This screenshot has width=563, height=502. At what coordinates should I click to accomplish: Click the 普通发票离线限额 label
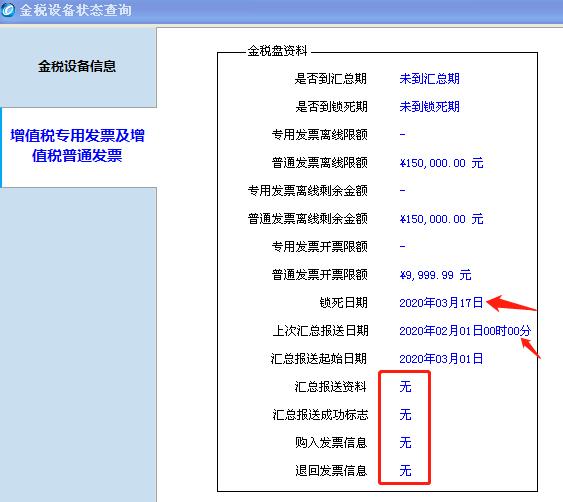tap(320, 163)
